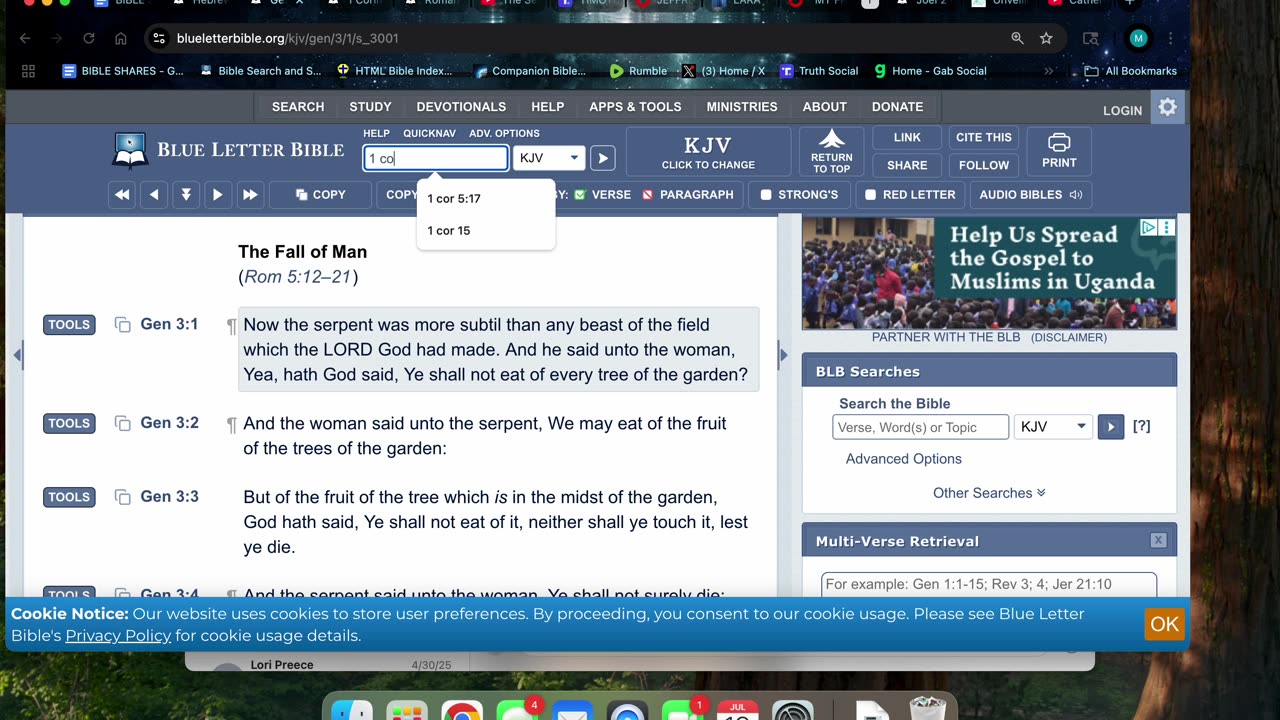
Task: Open the TOOLS menu for Gen 3:1
Action: coord(69,325)
